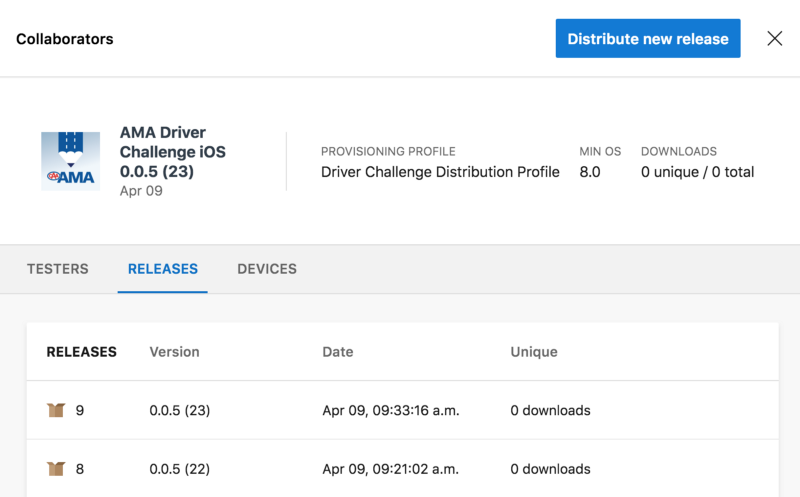Image resolution: width=800 pixels, height=497 pixels.
Task: Click the 0 unique / 0 total downloads value
Action: (697, 172)
